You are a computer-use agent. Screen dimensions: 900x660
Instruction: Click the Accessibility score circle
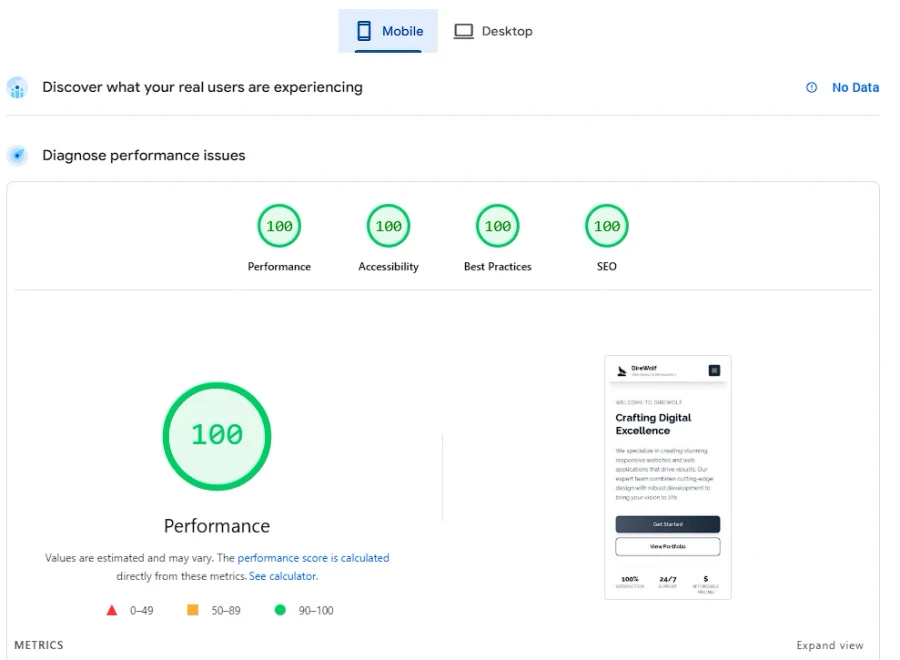pyautogui.click(x=388, y=225)
